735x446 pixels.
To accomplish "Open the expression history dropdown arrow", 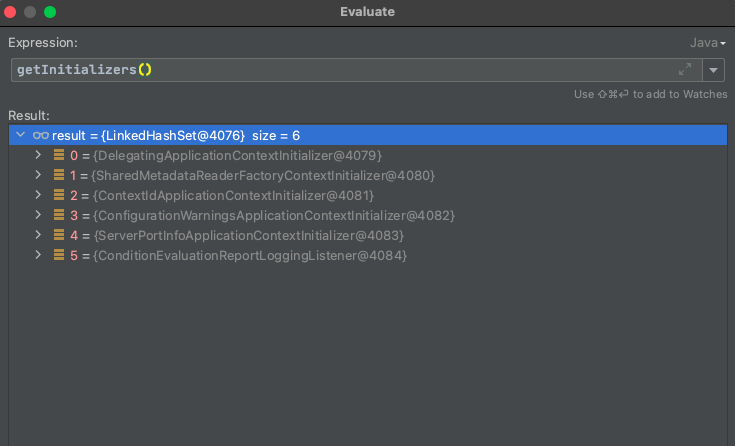I will tap(713, 70).
